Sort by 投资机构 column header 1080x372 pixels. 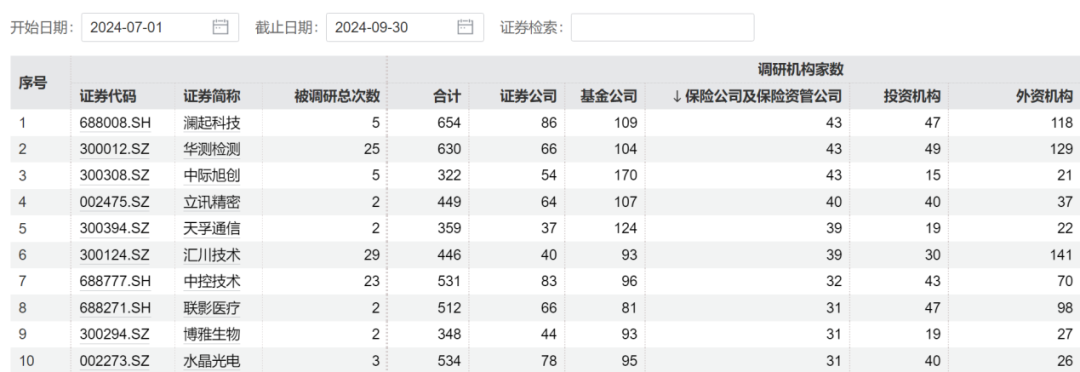[913, 96]
